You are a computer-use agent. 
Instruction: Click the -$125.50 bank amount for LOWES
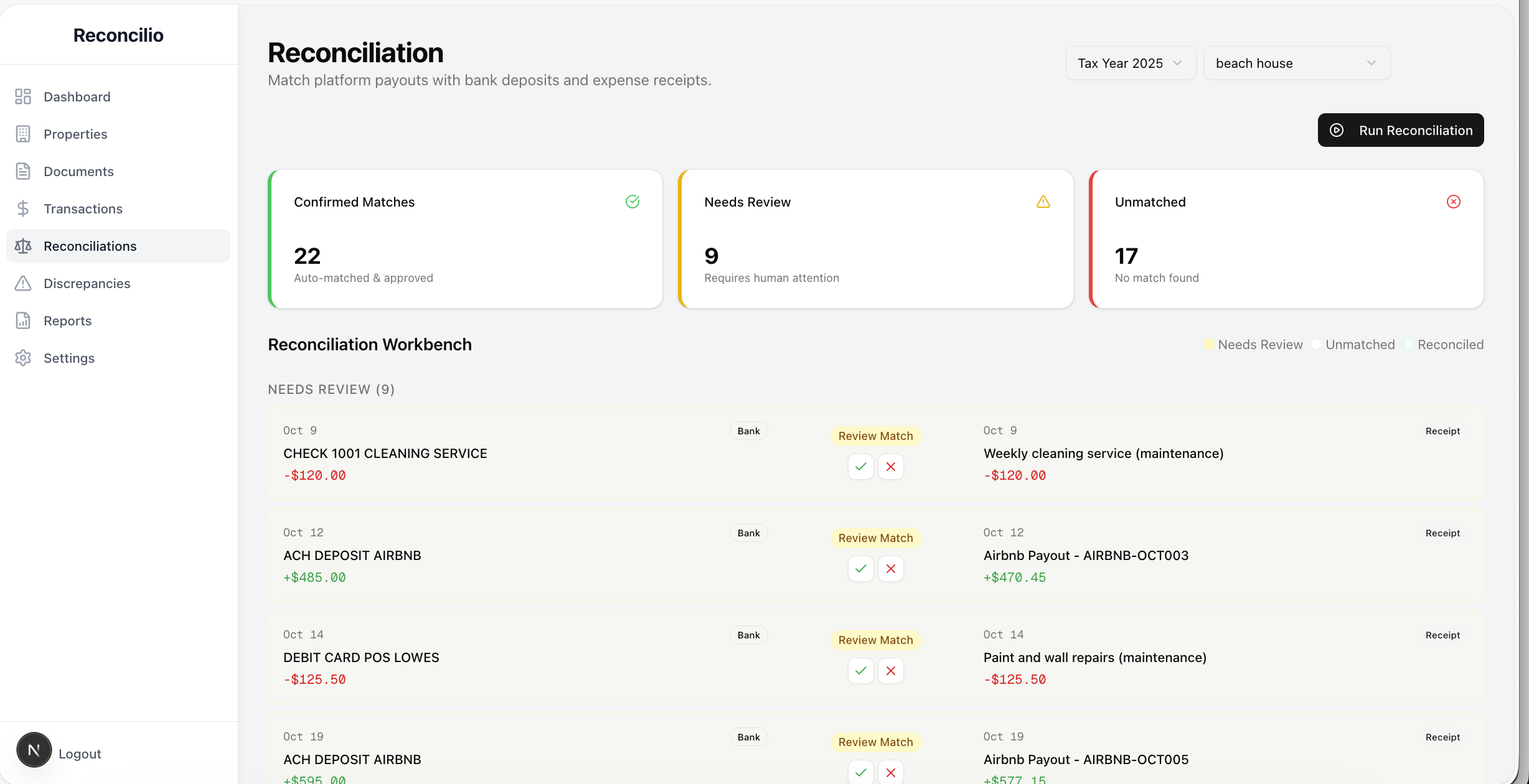pyautogui.click(x=314, y=679)
